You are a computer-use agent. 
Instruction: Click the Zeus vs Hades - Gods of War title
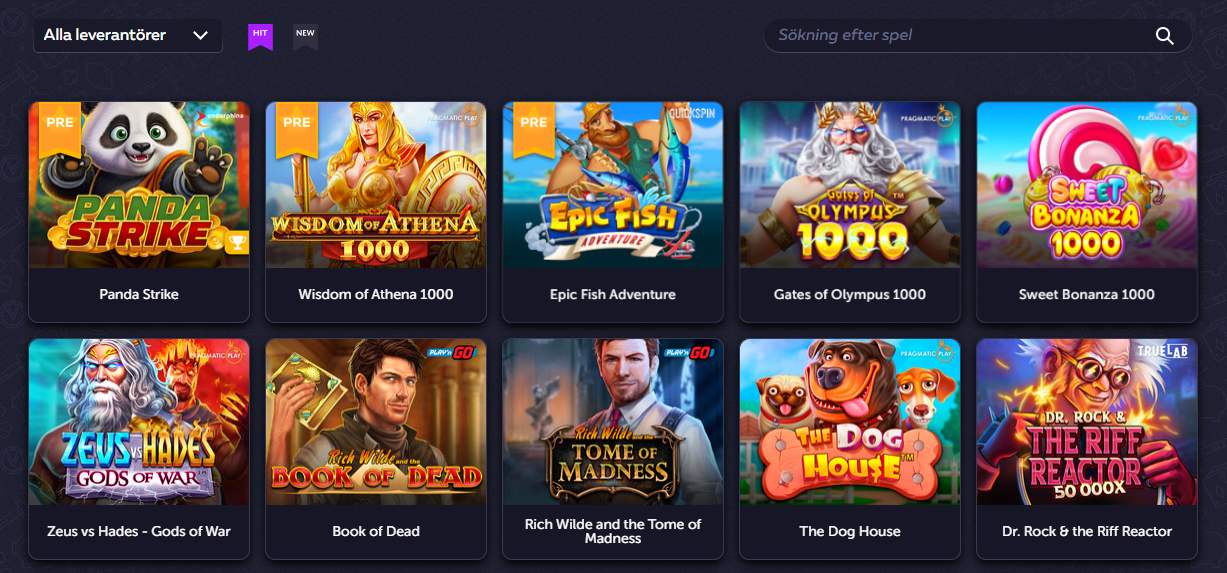(x=139, y=531)
